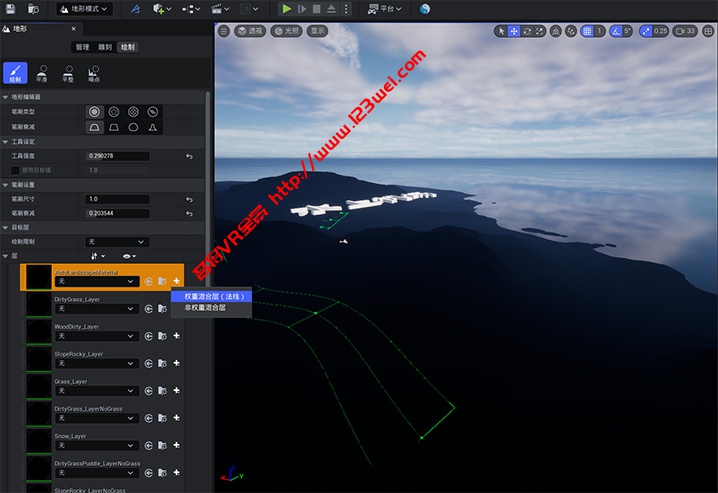Viewport: 718px width, 493px height.
Task: Enable the 使用目标值 checkbox
Action: coord(15,170)
